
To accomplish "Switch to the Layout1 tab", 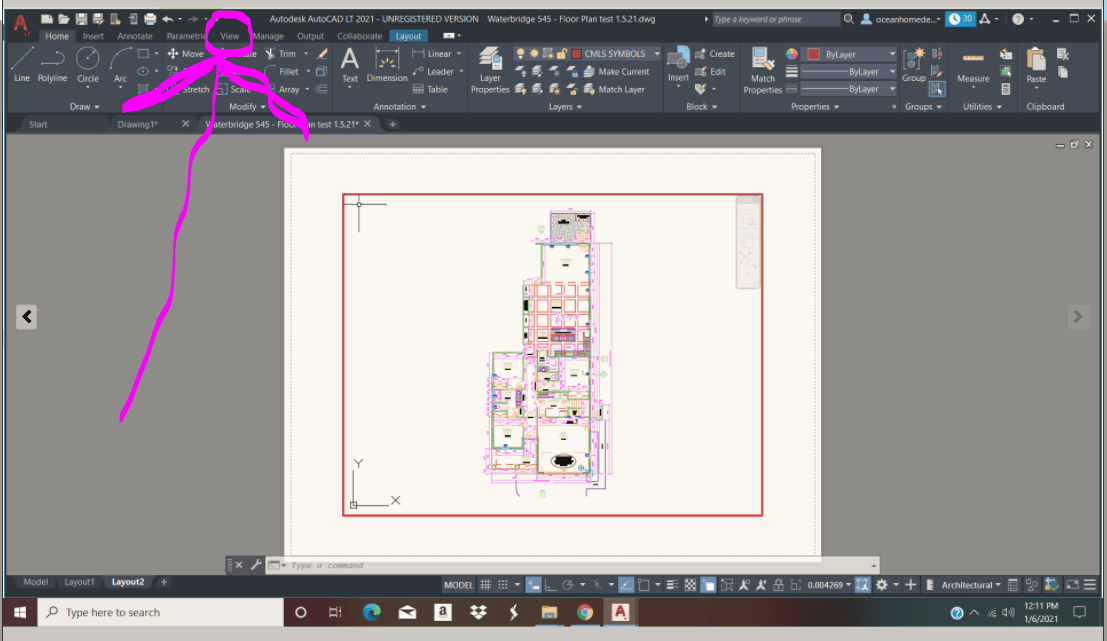I will click(79, 581).
